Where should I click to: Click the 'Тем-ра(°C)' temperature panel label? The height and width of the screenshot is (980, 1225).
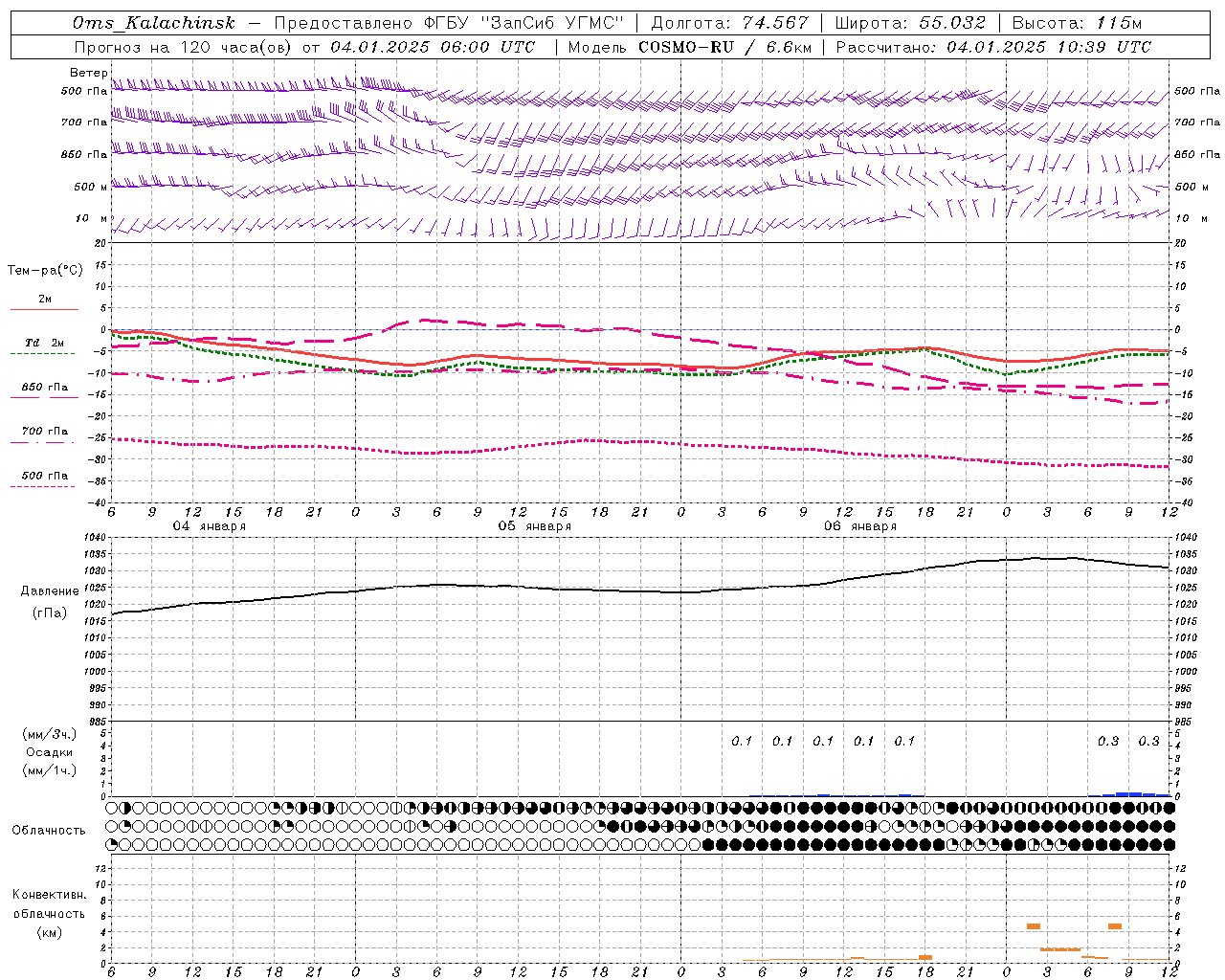click(x=45, y=271)
